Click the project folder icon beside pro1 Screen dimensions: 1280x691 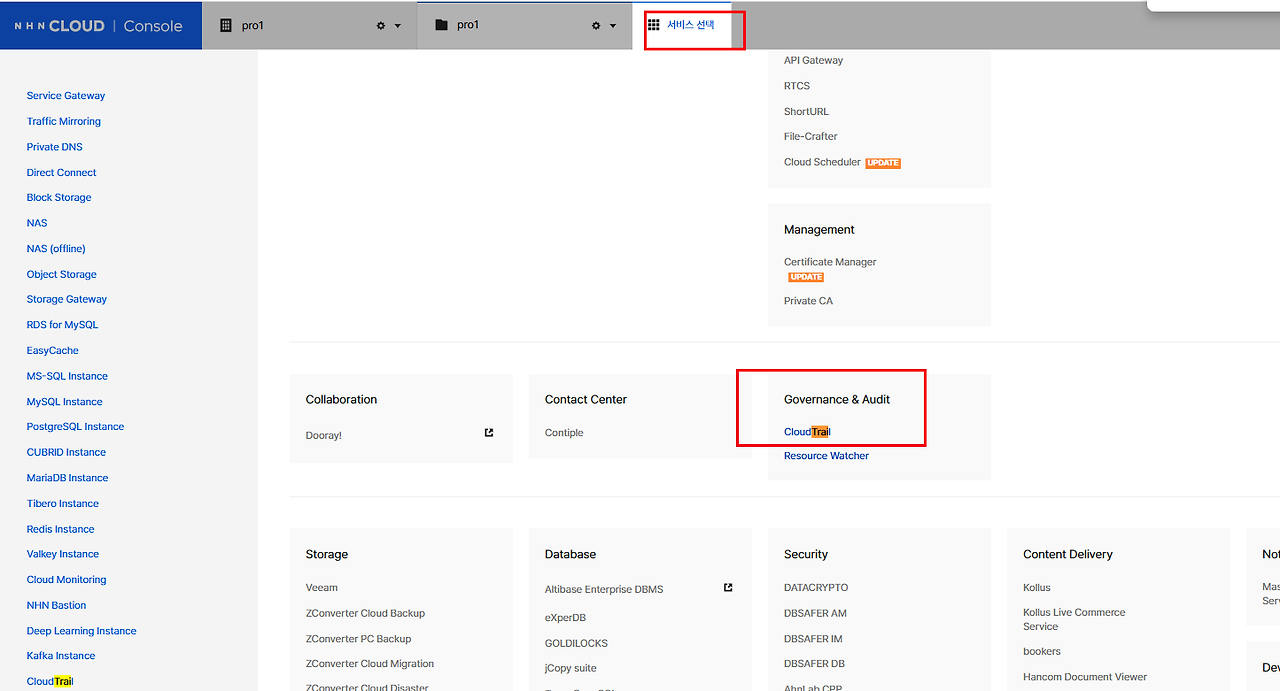pyautogui.click(x=441, y=25)
